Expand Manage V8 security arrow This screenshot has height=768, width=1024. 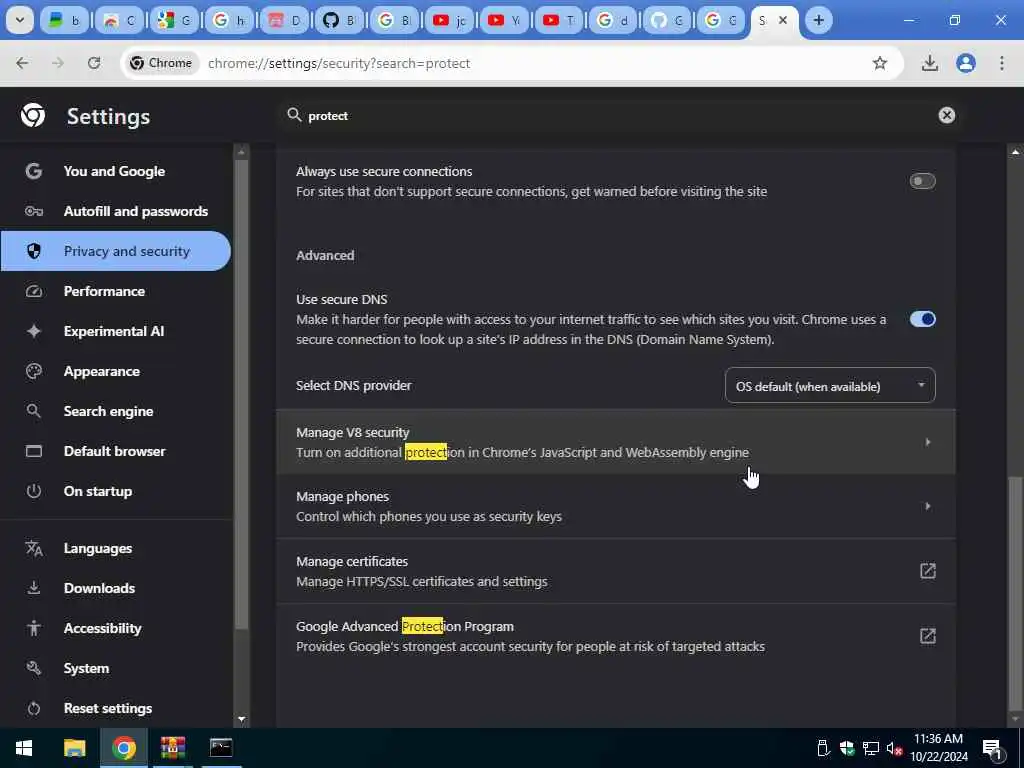tap(927, 442)
